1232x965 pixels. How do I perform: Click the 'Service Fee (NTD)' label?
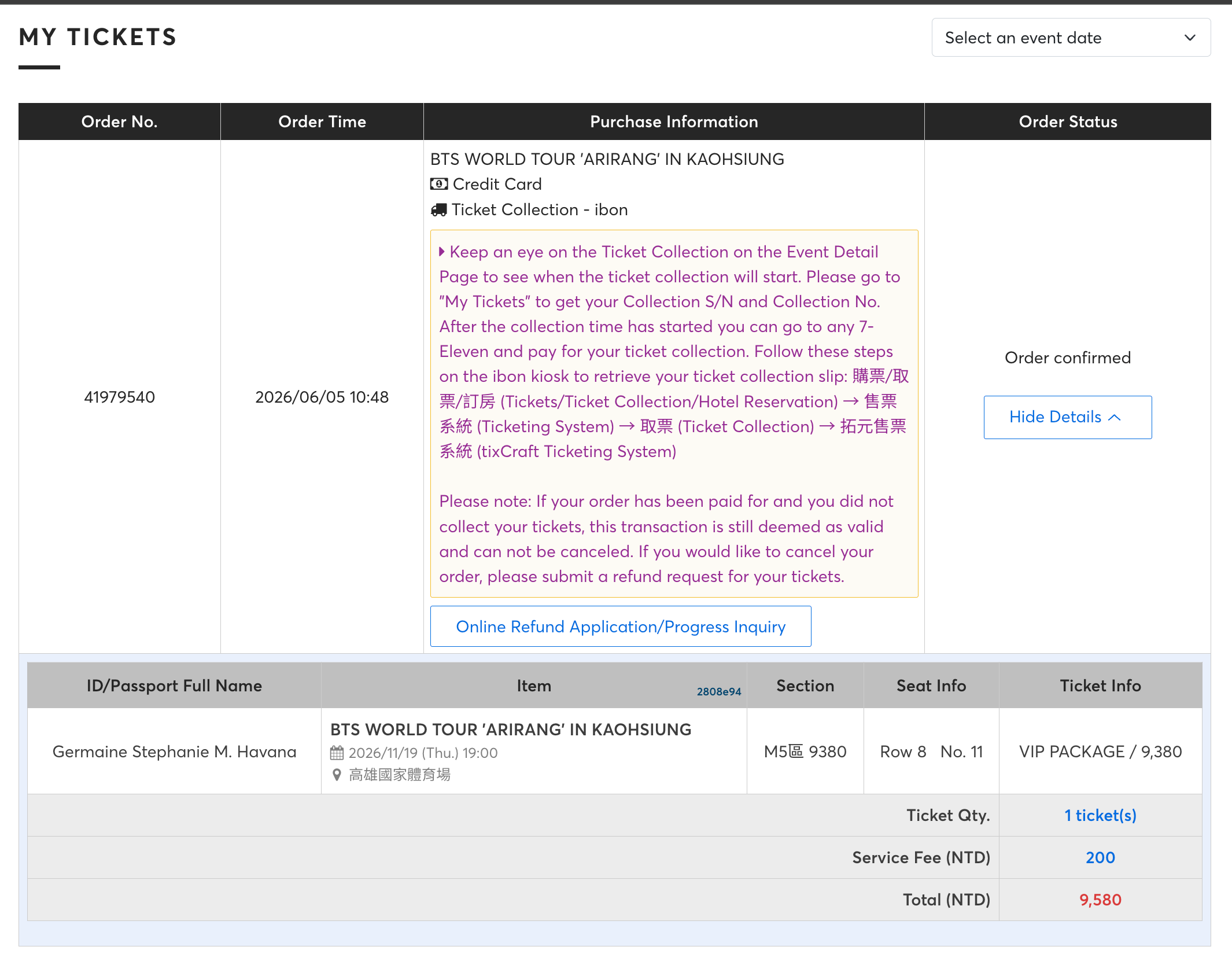pyautogui.click(x=921, y=857)
